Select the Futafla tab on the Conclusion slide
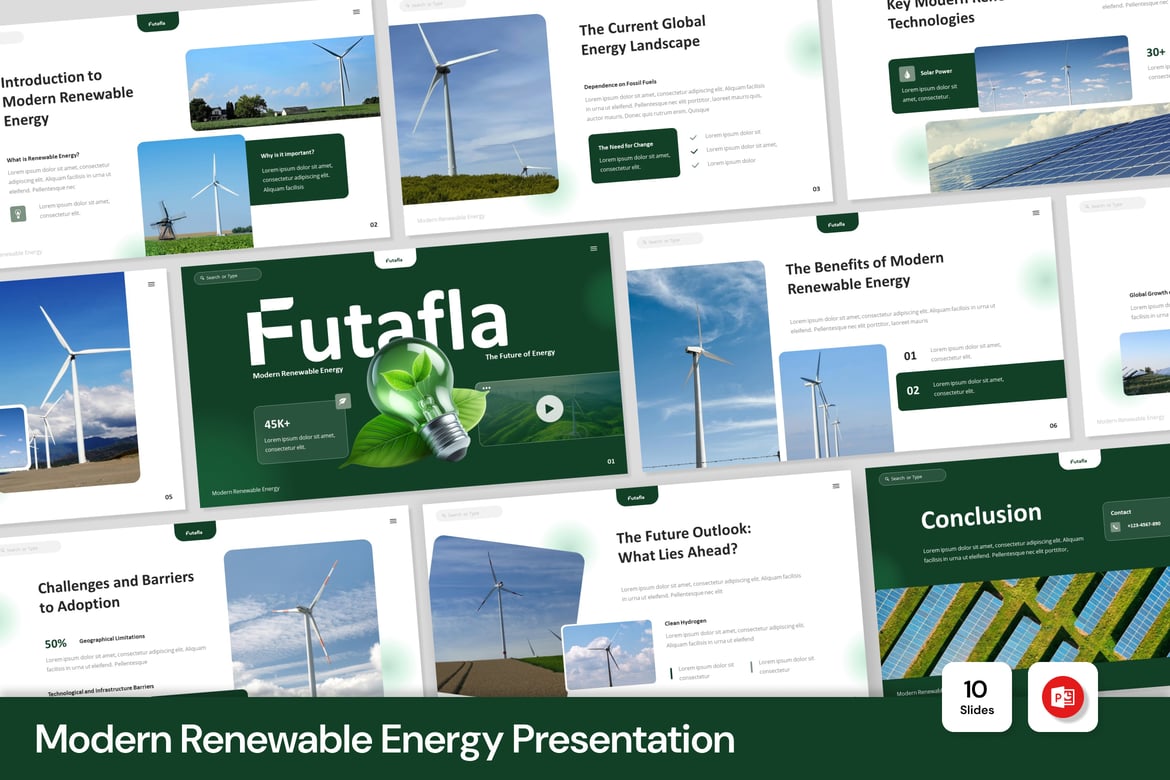The height and width of the screenshot is (780, 1170). click(x=1080, y=460)
